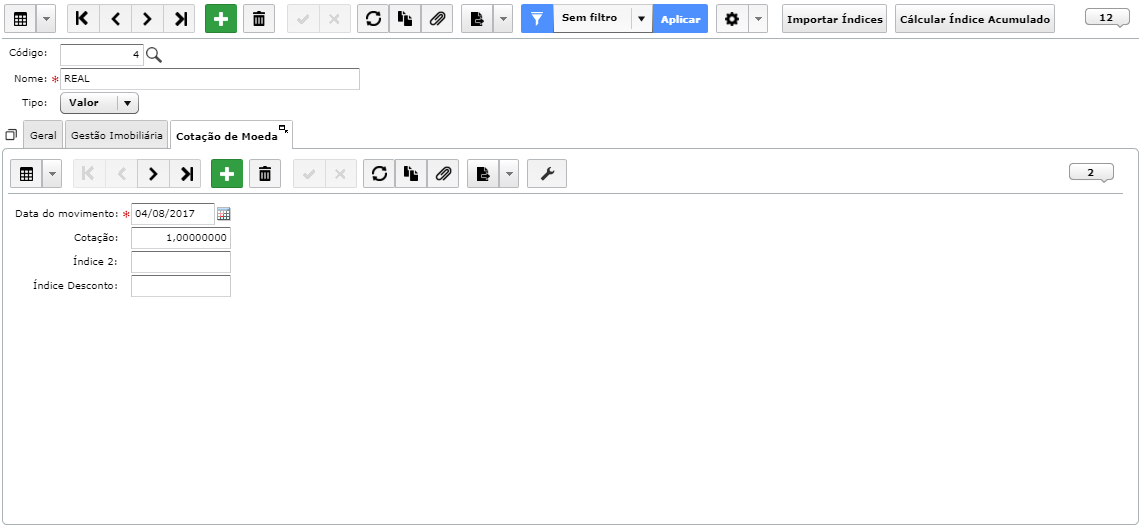Click the record count bubble showing 2
1142x530 pixels.
1091,173
